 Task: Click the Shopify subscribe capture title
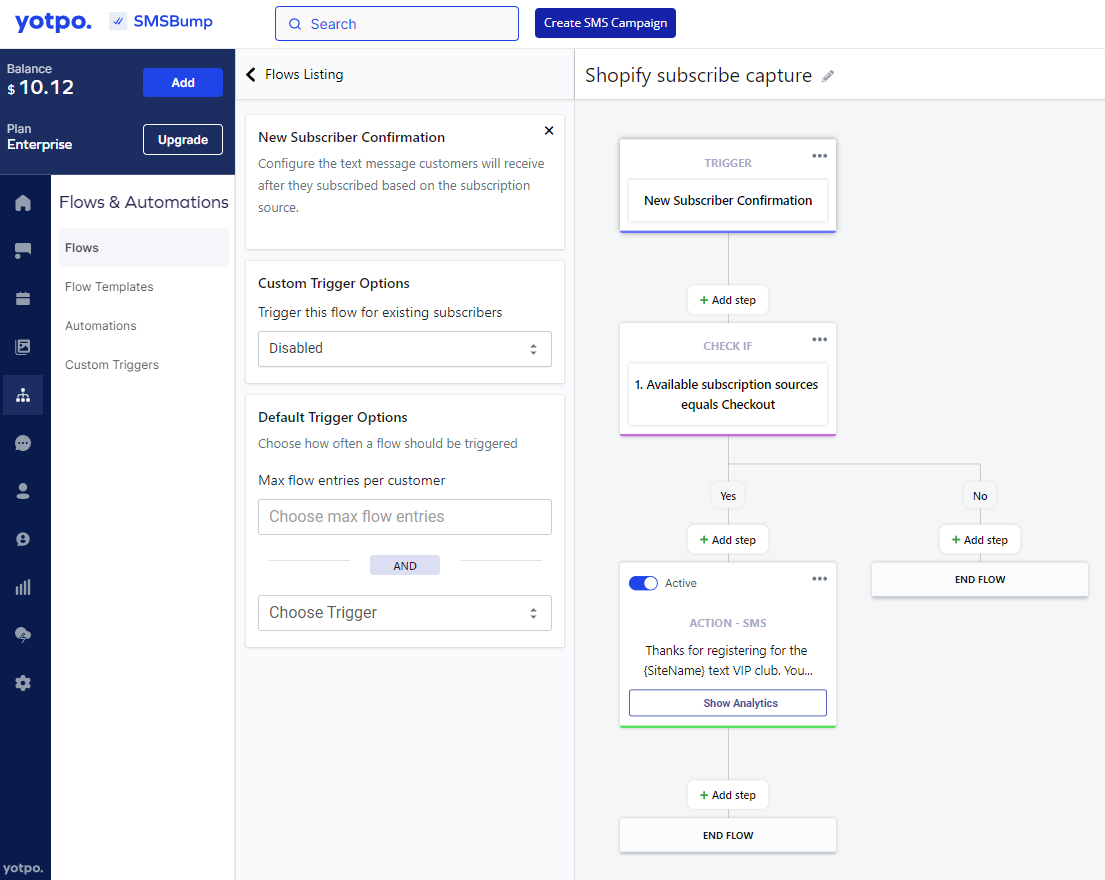click(698, 75)
